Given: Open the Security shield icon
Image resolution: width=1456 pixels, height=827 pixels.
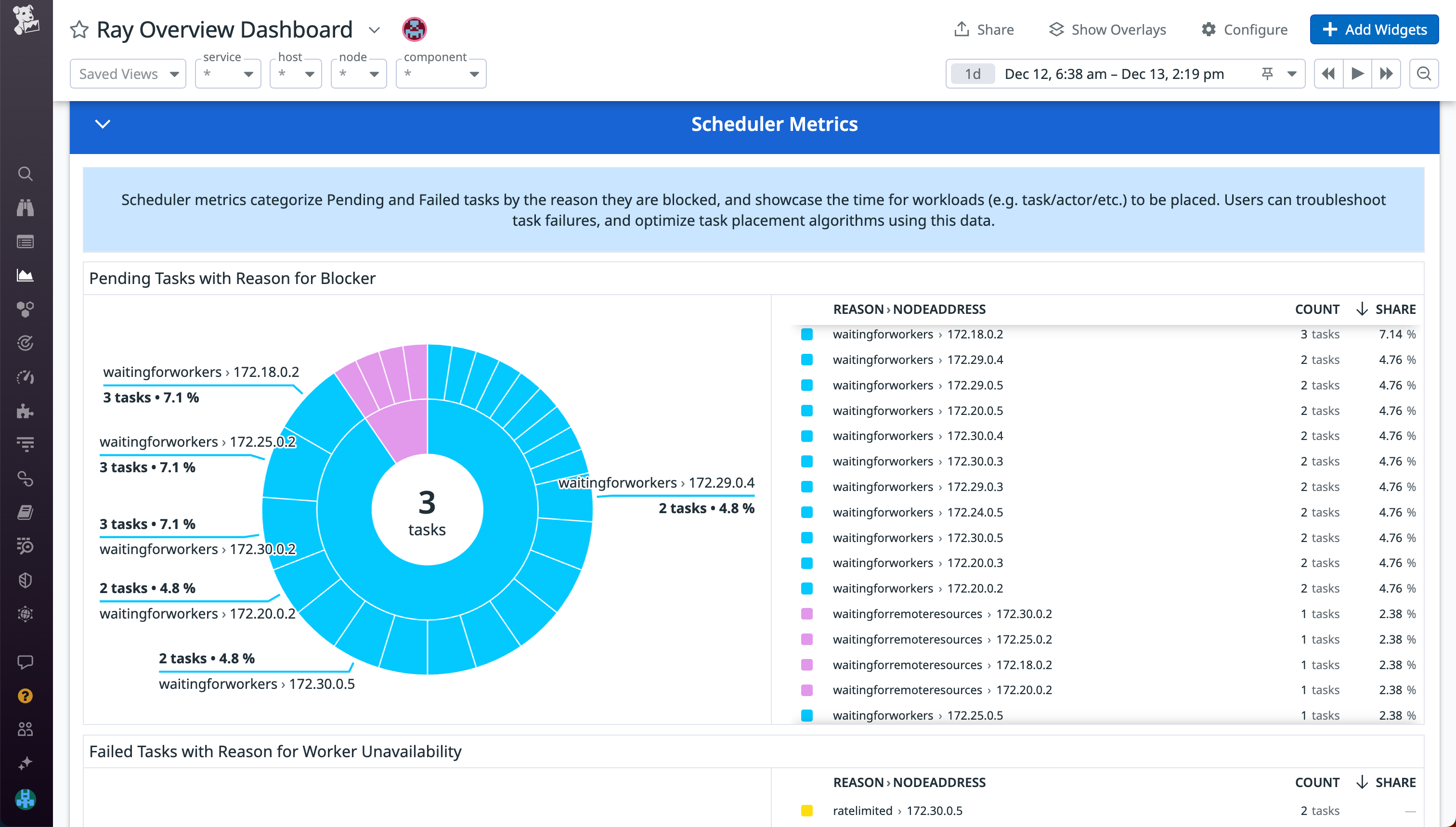Looking at the screenshot, I should [25, 580].
